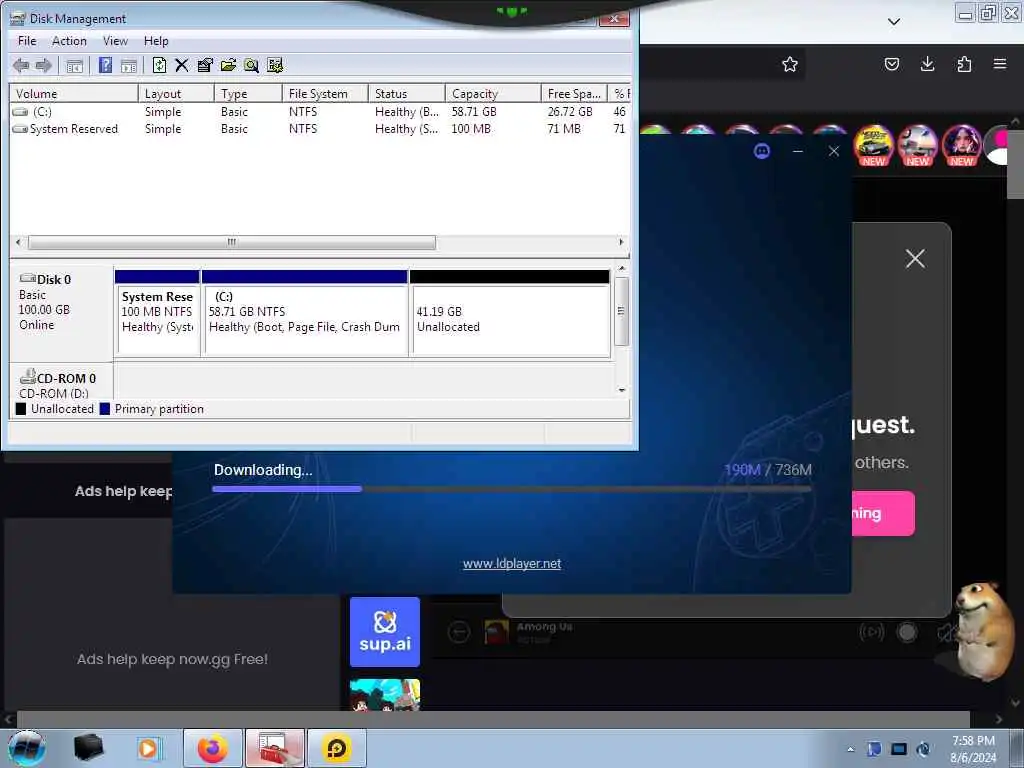Switch to Firefox on the taskbar
Viewport: 1024px width, 768px height.
click(x=213, y=748)
